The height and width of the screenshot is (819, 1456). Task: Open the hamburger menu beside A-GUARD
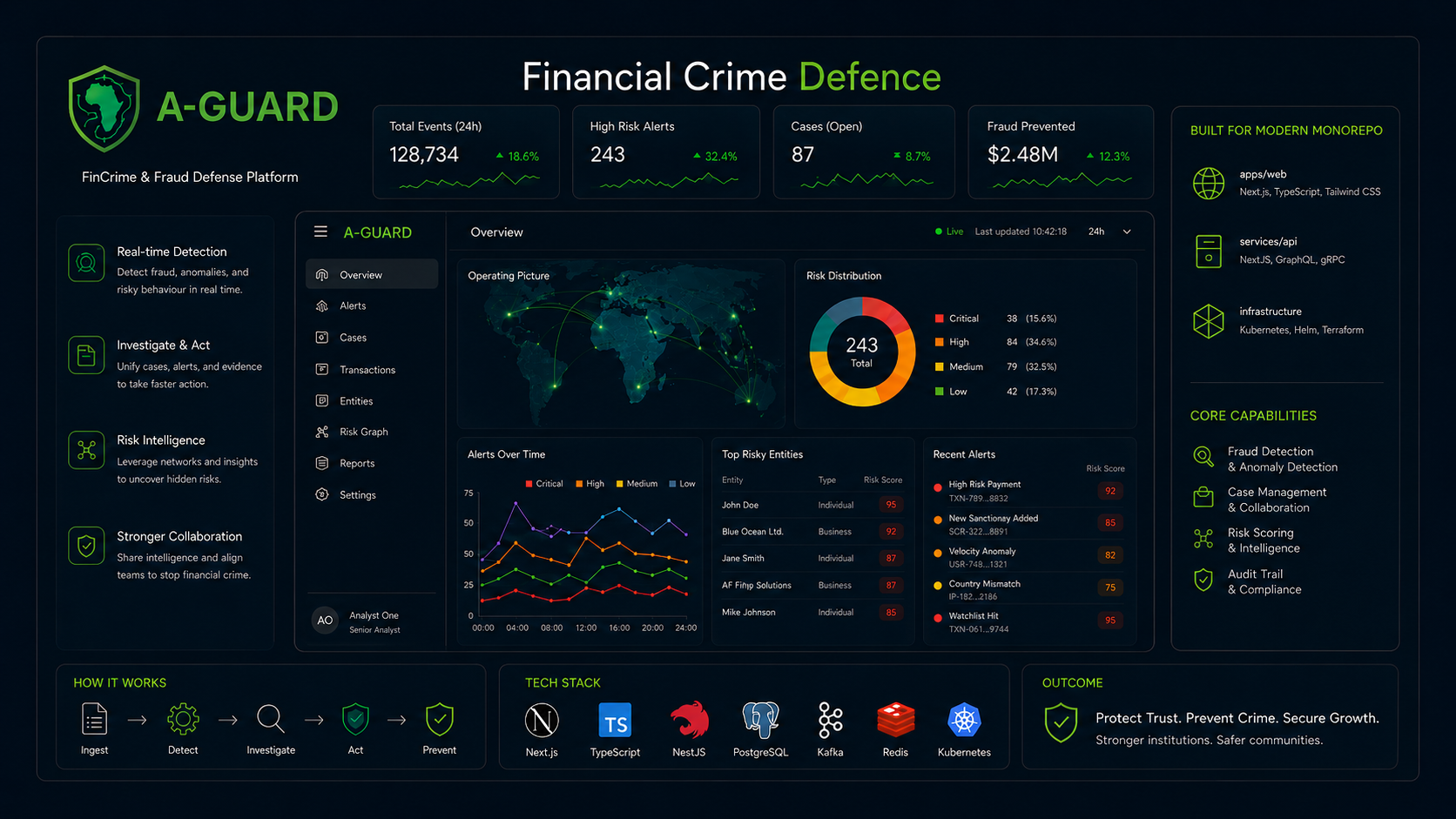click(320, 232)
